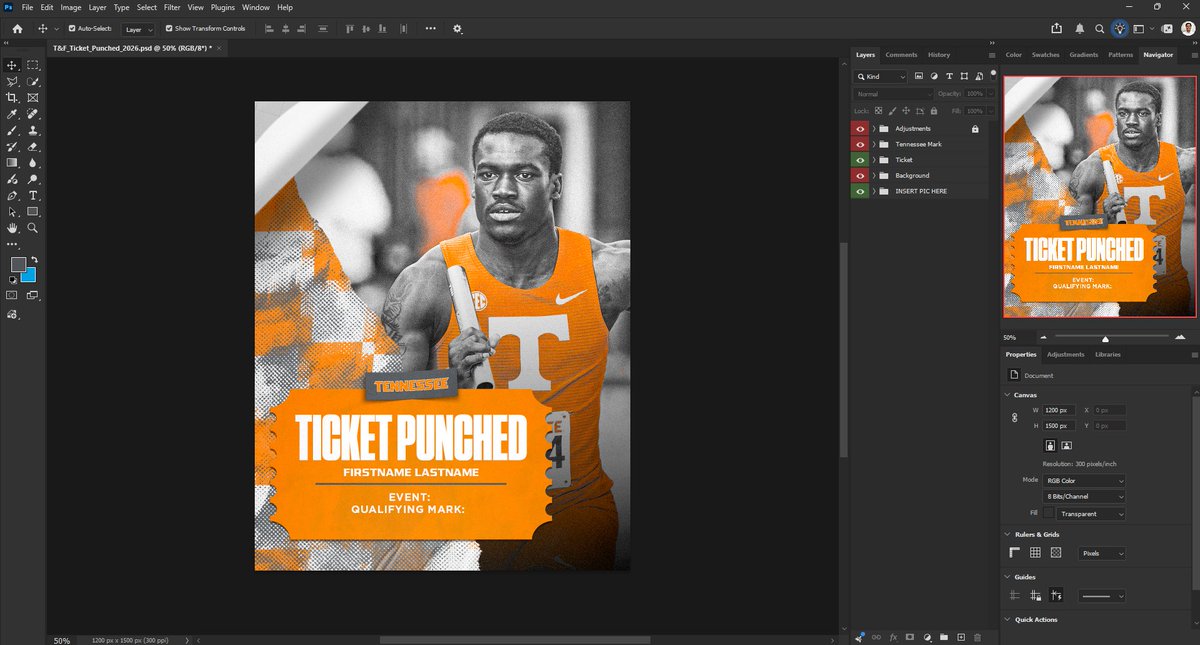Screen dimensions: 1200x645
Task: Click the Home icon in options bar
Action: [16, 29]
